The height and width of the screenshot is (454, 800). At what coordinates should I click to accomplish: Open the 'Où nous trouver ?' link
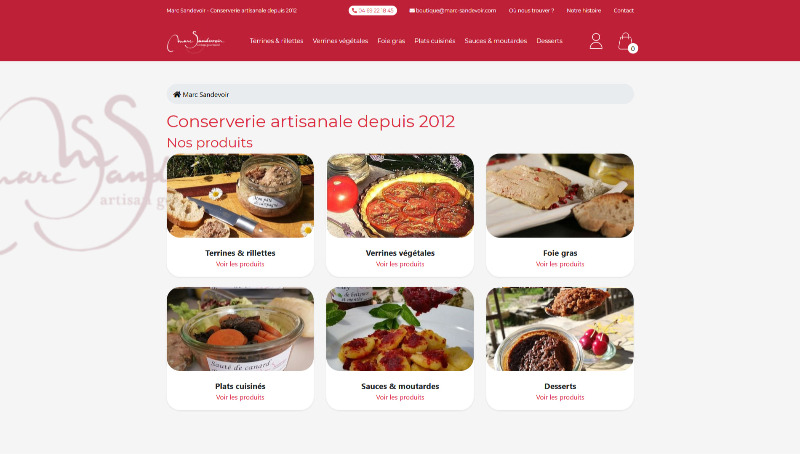coord(531,10)
